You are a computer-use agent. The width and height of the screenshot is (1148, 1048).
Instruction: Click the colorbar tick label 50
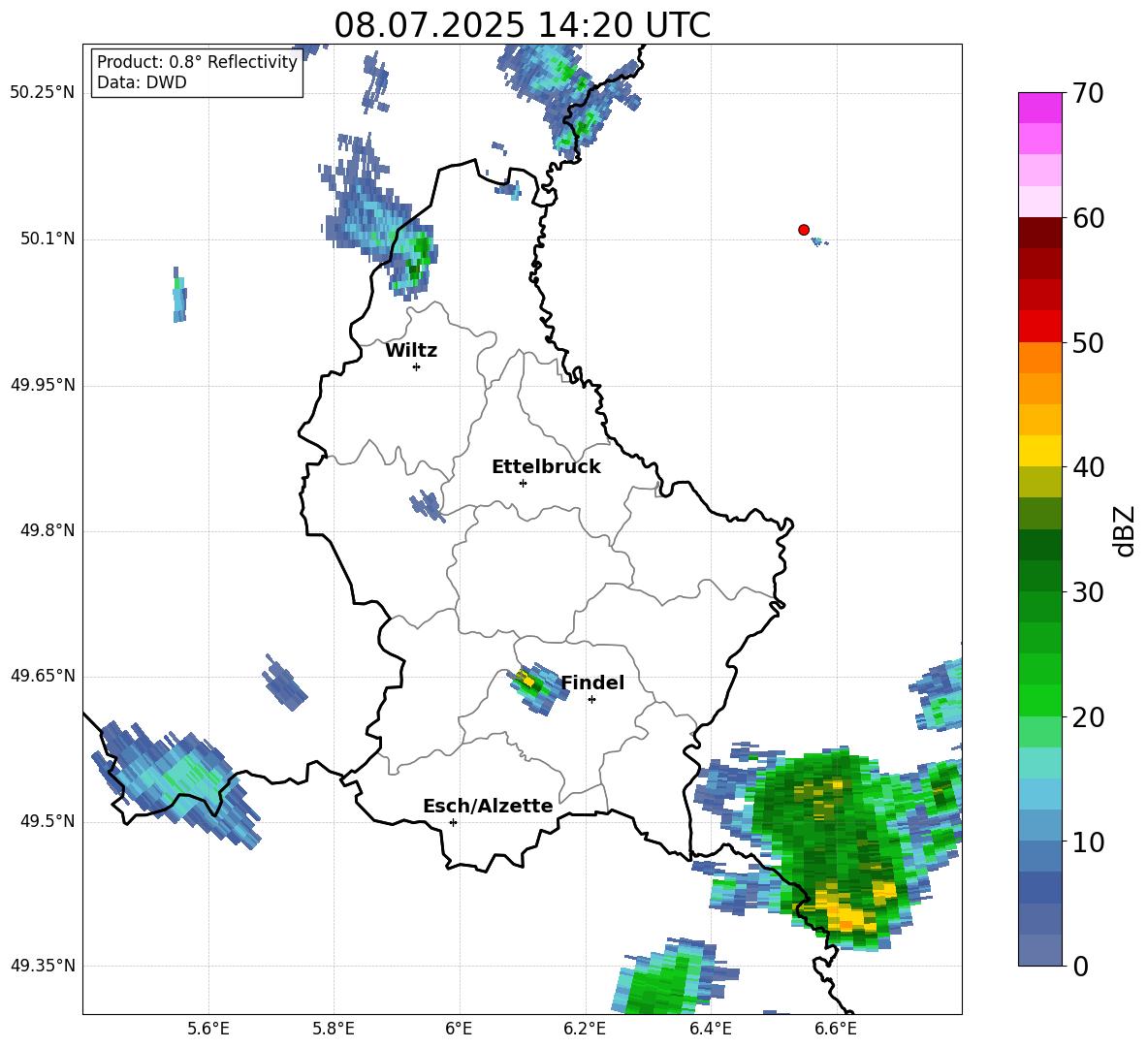[1087, 342]
